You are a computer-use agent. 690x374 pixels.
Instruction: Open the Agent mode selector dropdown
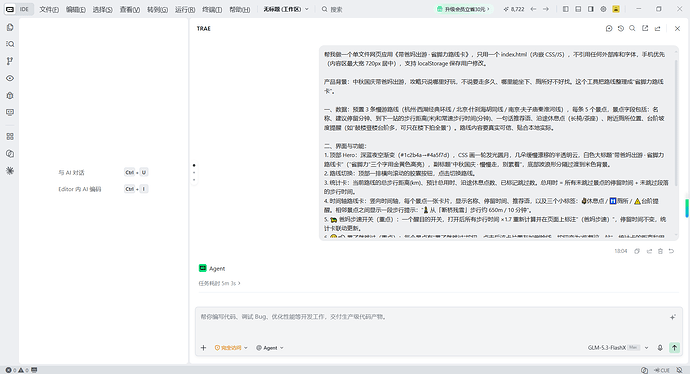coord(270,348)
